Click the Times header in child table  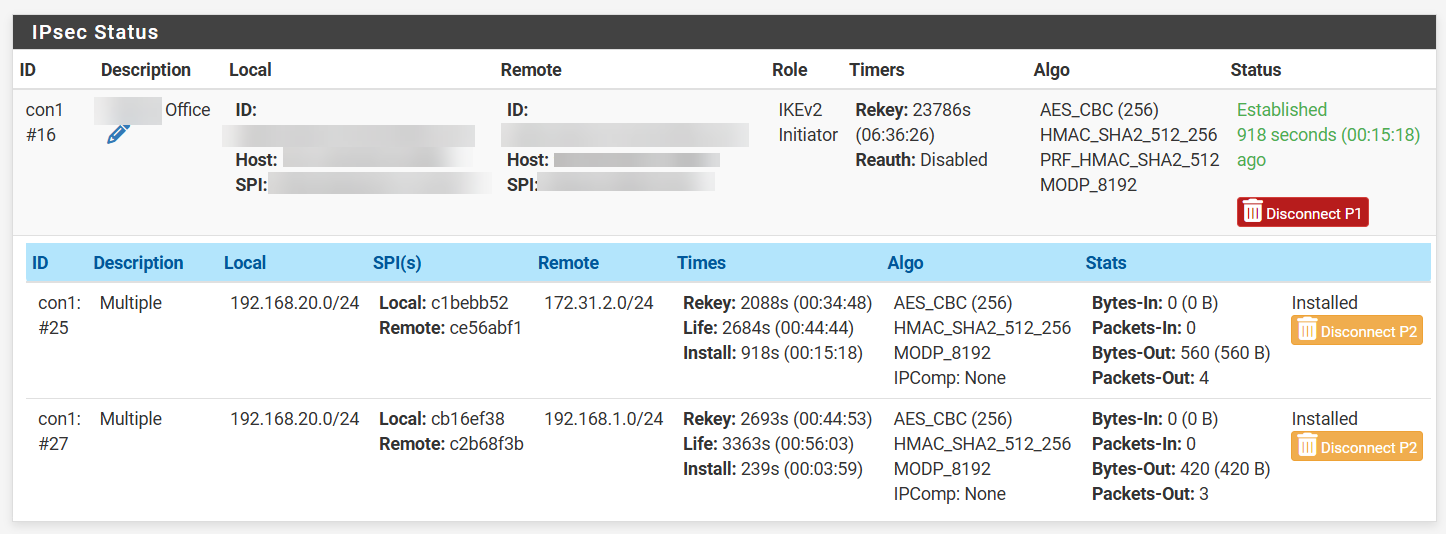(x=701, y=263)
